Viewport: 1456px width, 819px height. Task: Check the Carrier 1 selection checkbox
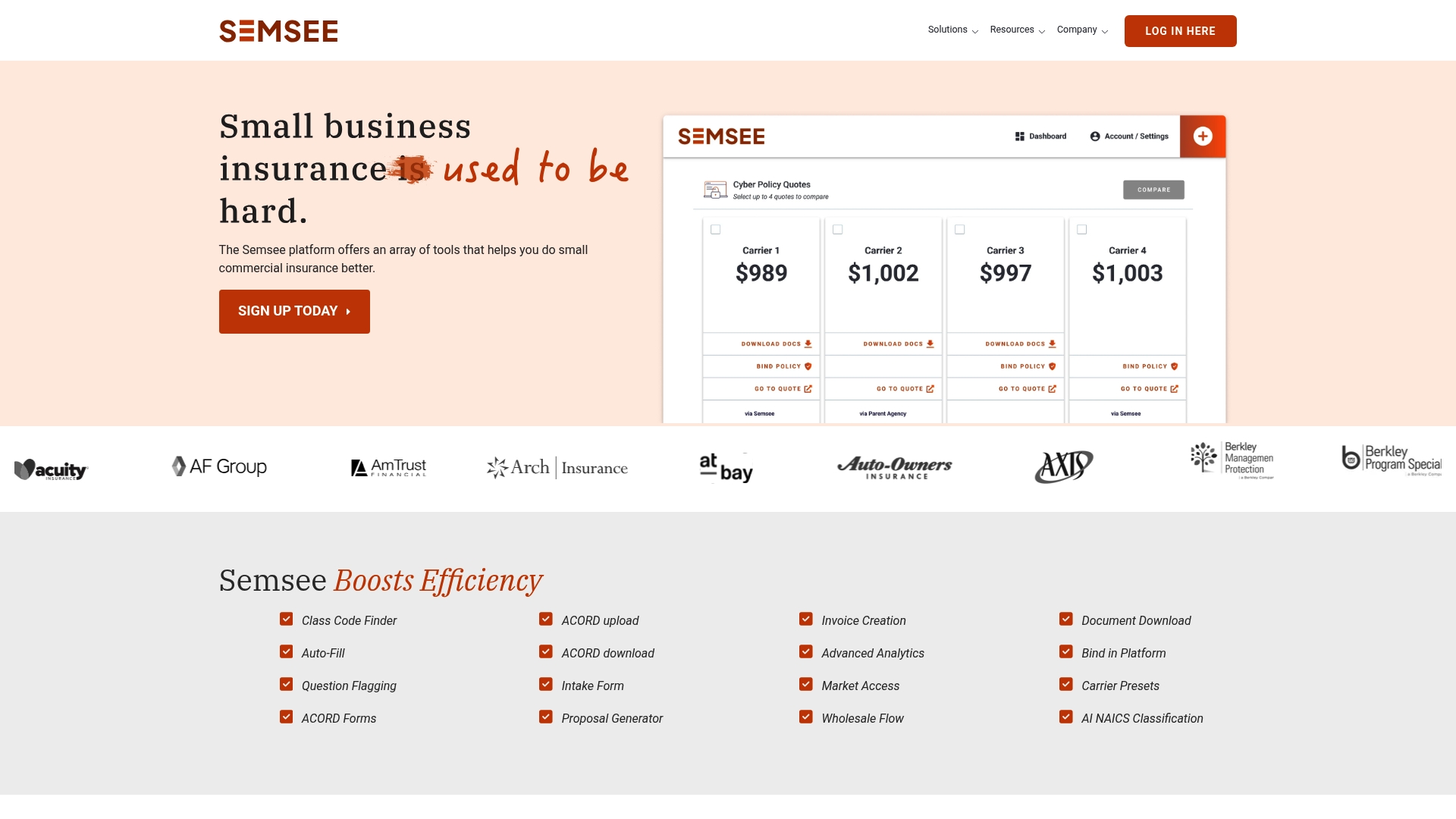click(715, 230)
